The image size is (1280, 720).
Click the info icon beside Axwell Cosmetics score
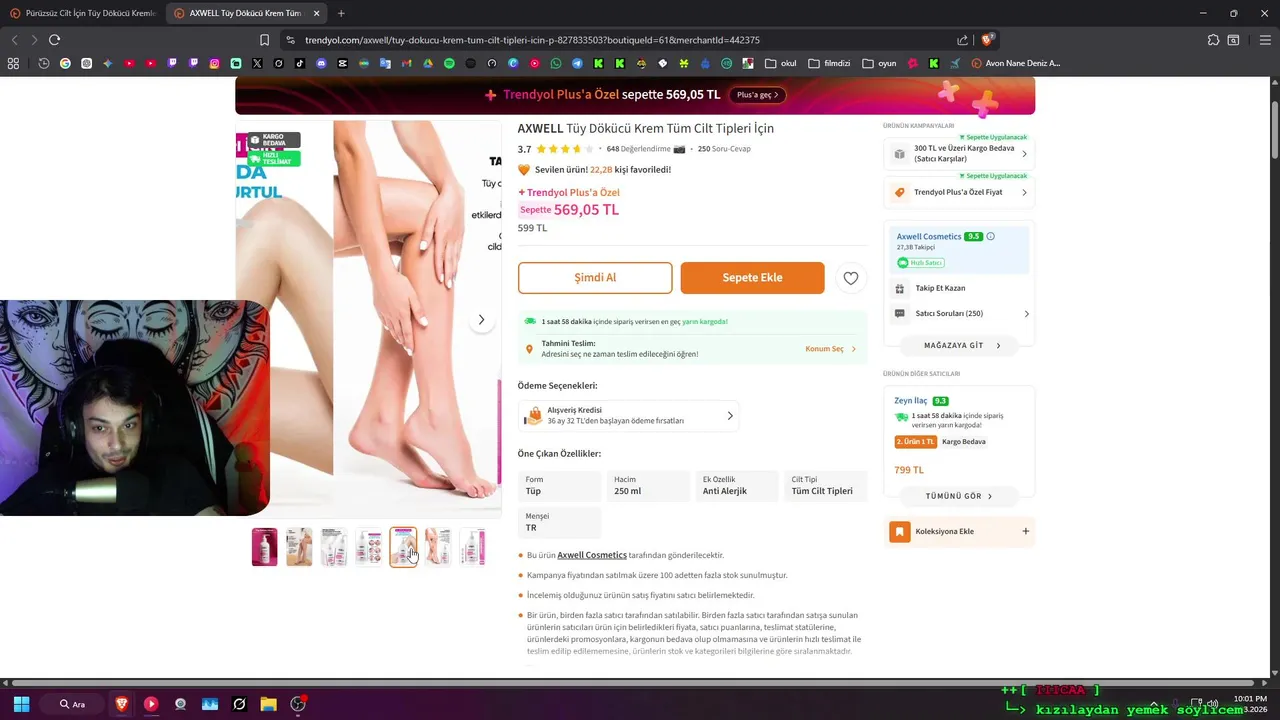991,237
